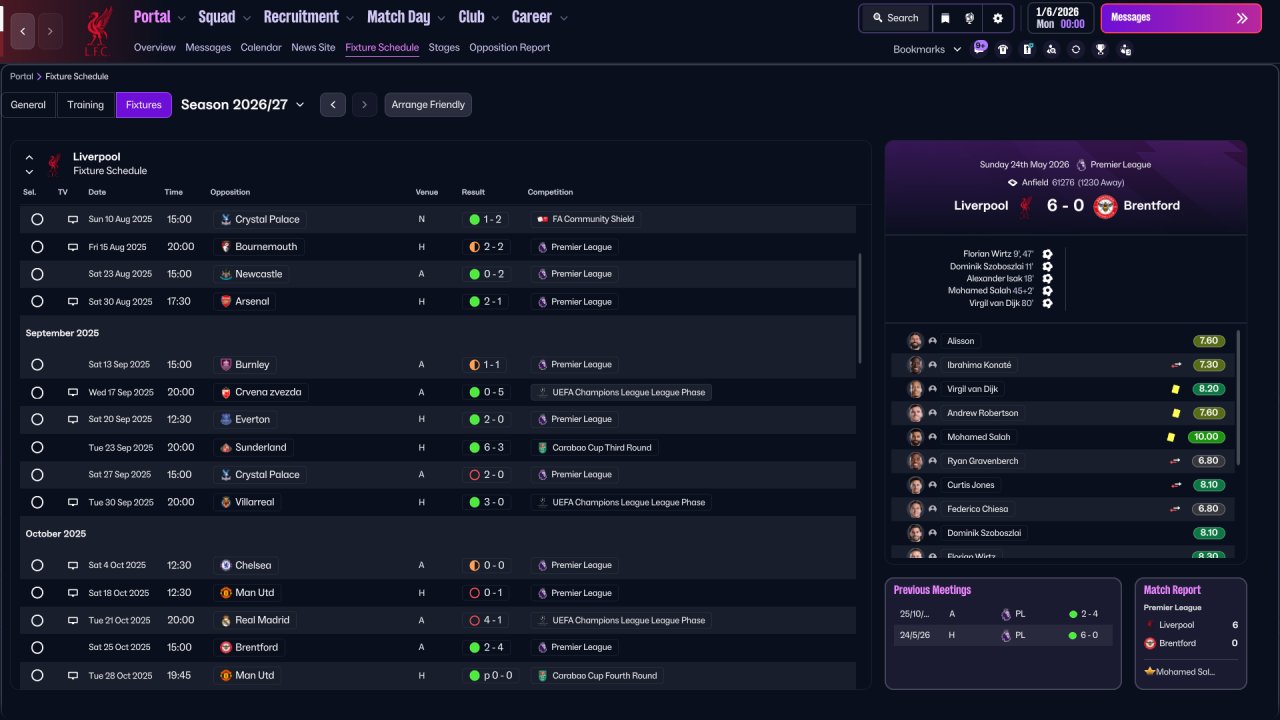Screen dimensions: 1280x720
Task: Select the Crystal Palace Community Shield fixture radio
Action: (37, 219)
